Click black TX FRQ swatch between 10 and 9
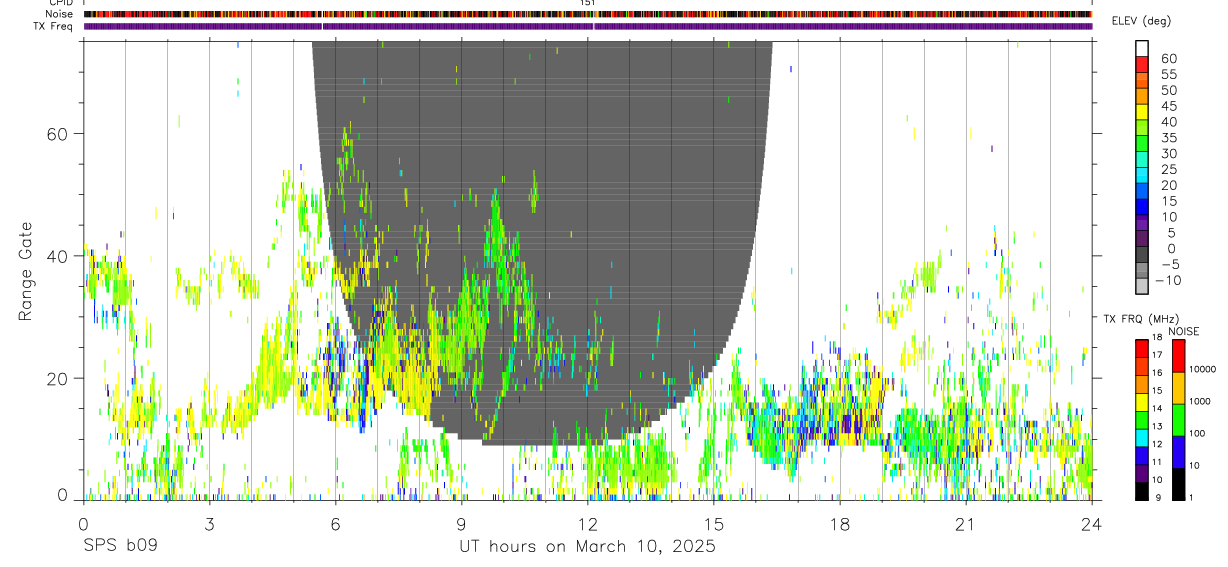 click(1141, 489)
